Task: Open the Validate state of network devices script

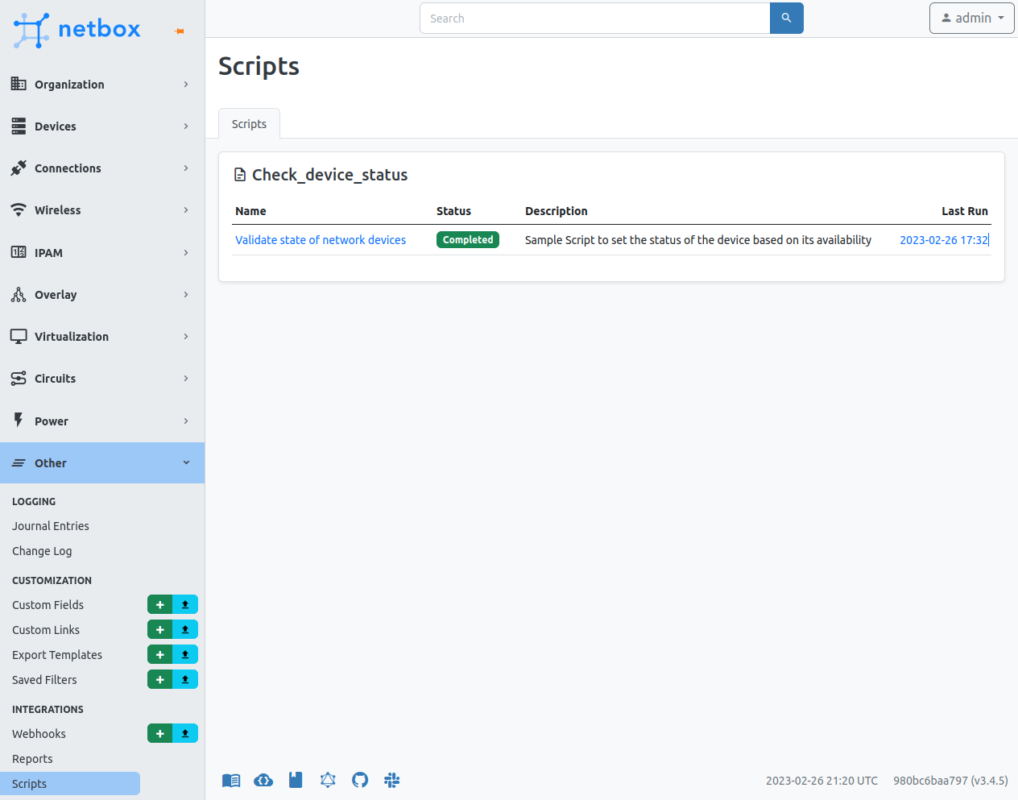Action: 320,240
